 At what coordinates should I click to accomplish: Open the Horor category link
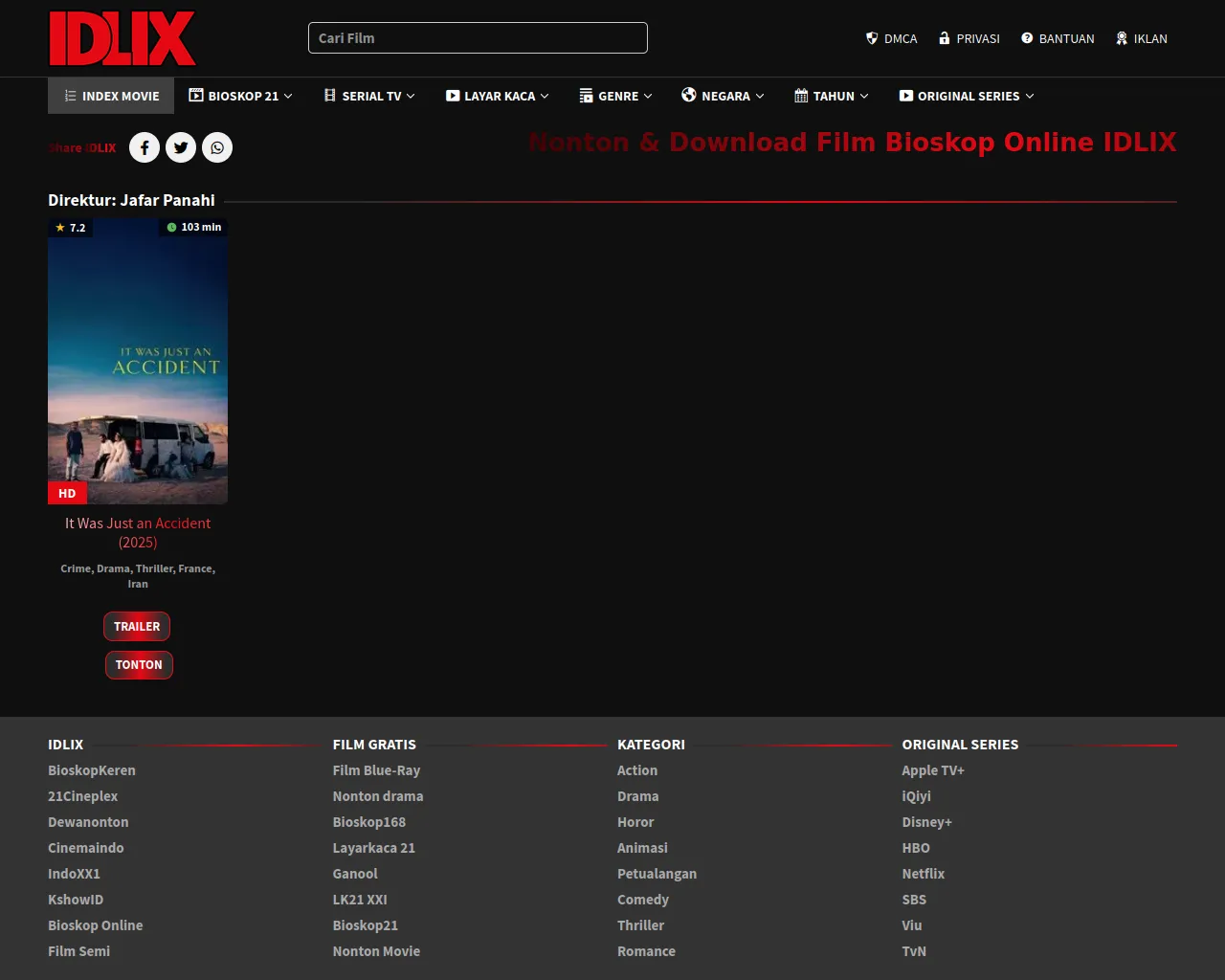(x=635, y=822)
